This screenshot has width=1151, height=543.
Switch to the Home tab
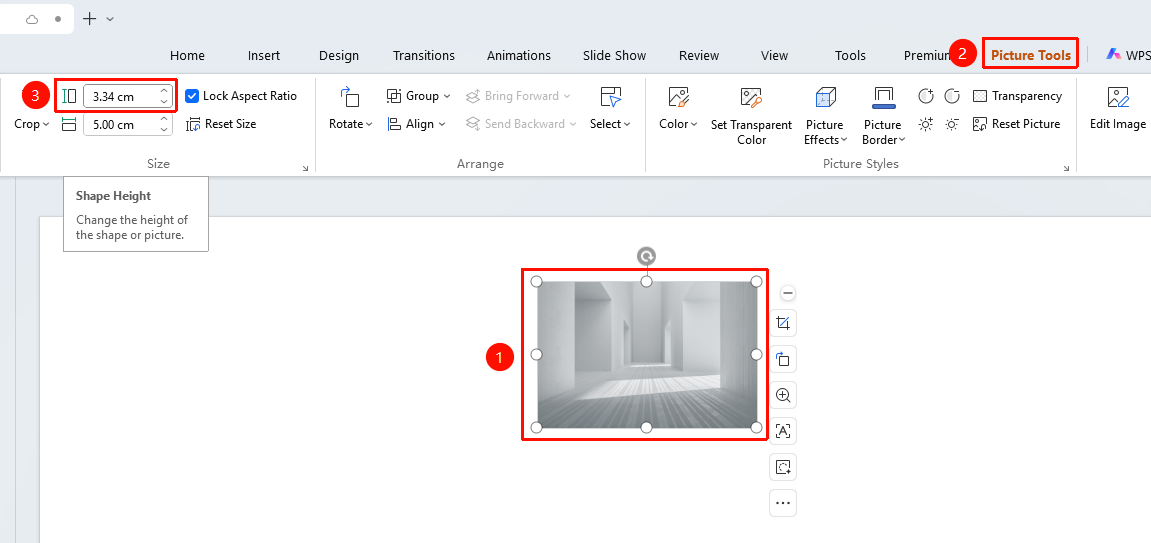(x=187, y=56)
